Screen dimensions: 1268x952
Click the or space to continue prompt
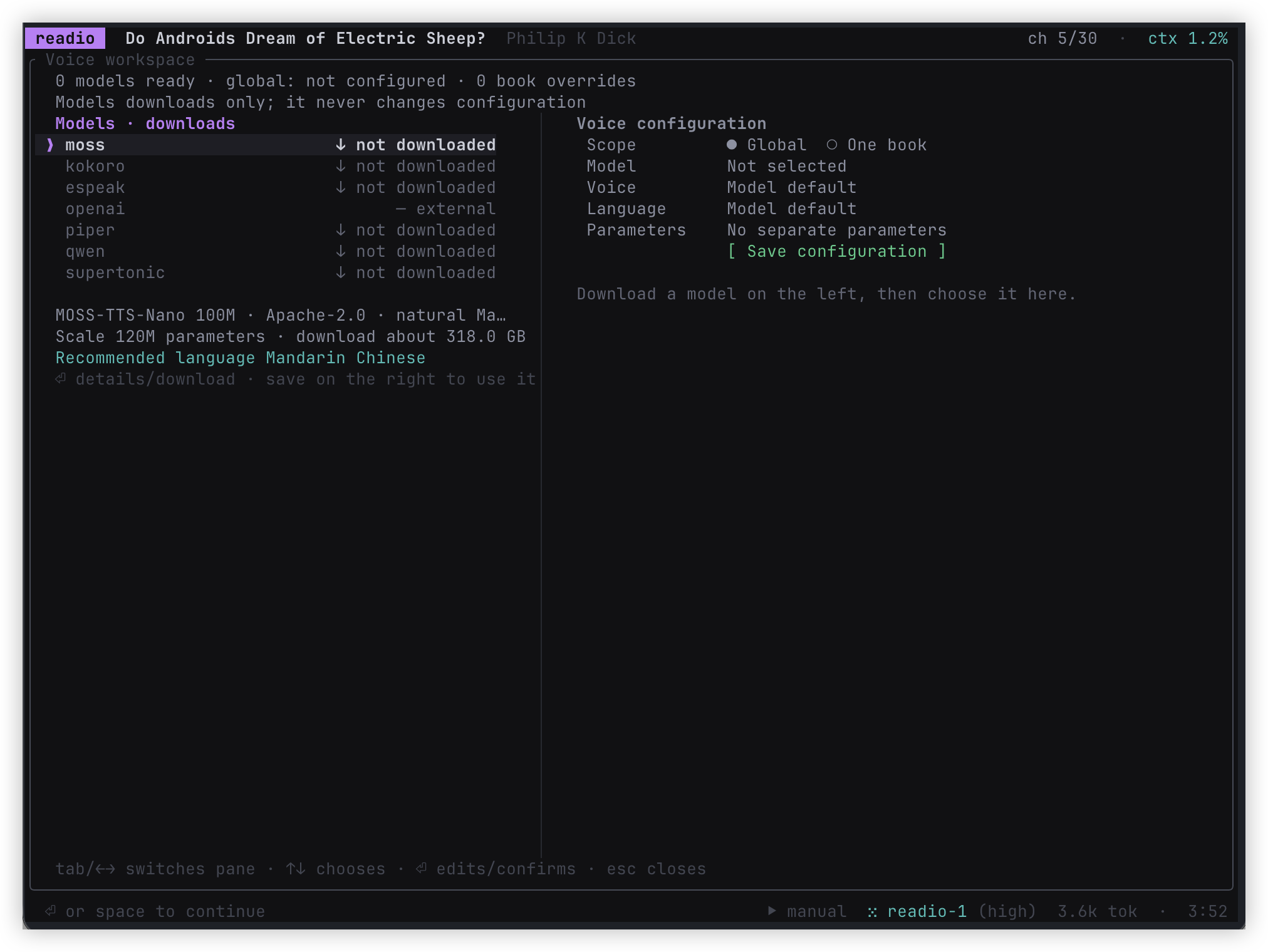point(165,911)
